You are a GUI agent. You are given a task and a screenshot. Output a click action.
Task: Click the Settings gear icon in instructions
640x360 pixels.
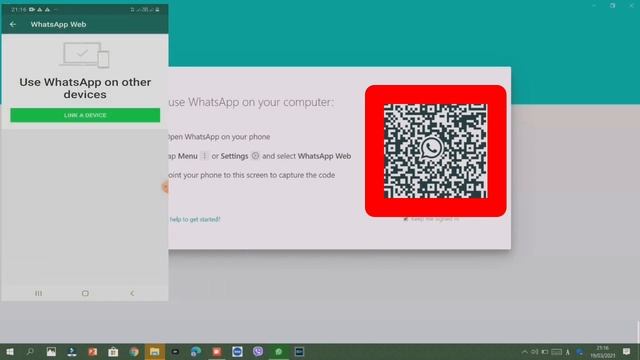tap(255, 156)
